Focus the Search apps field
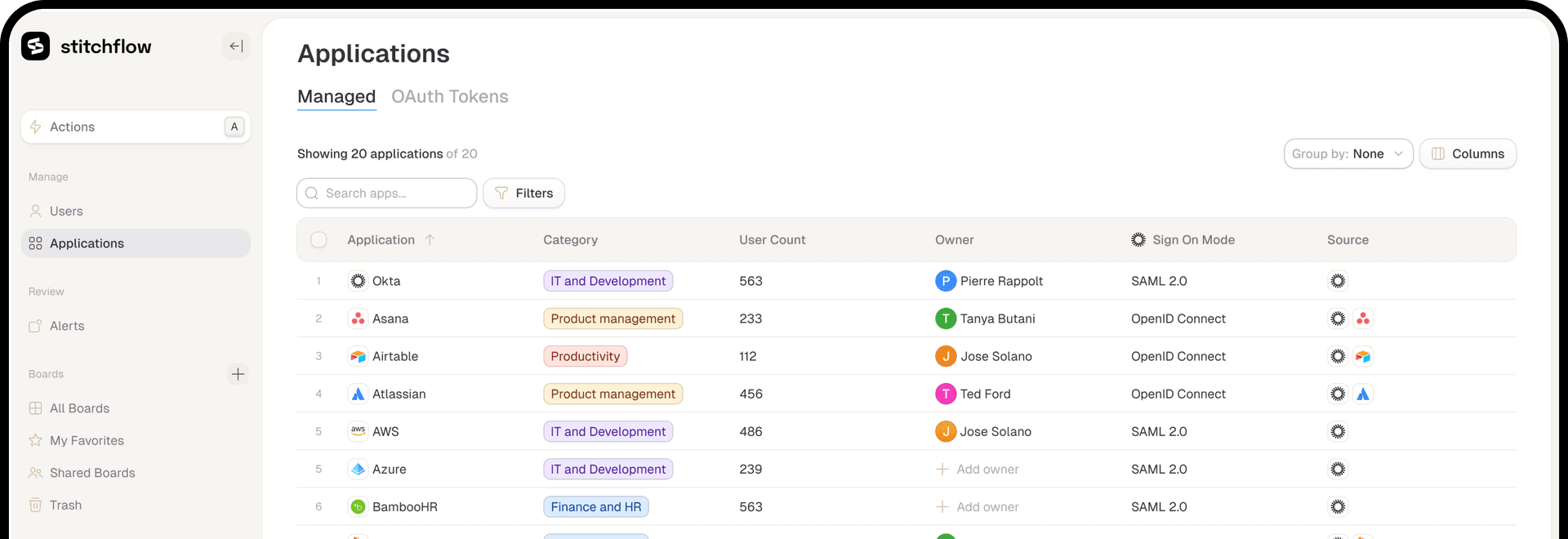 pos(386,193)
